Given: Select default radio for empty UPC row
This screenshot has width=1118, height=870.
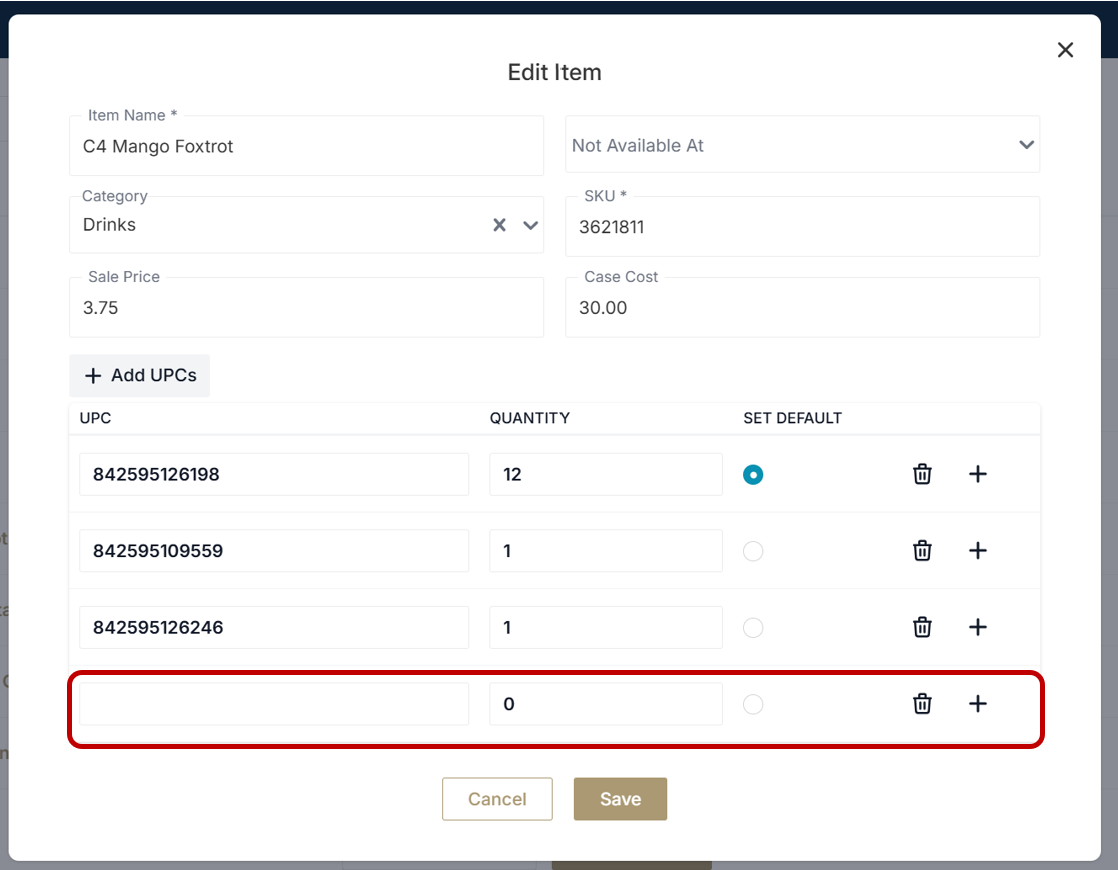Looking at the screenshot, I should coord(753,705).
